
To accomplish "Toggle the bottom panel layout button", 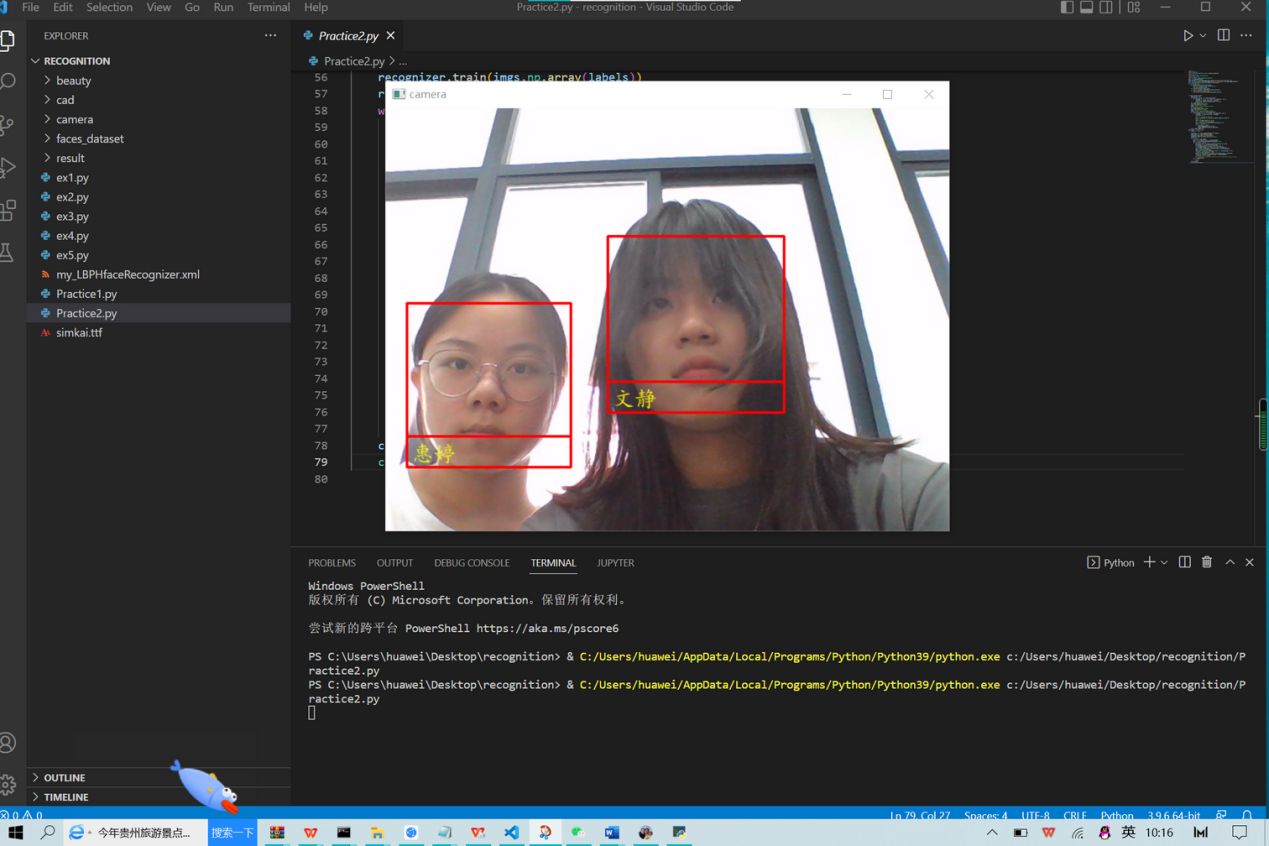I will click(x=1086, y=8).
